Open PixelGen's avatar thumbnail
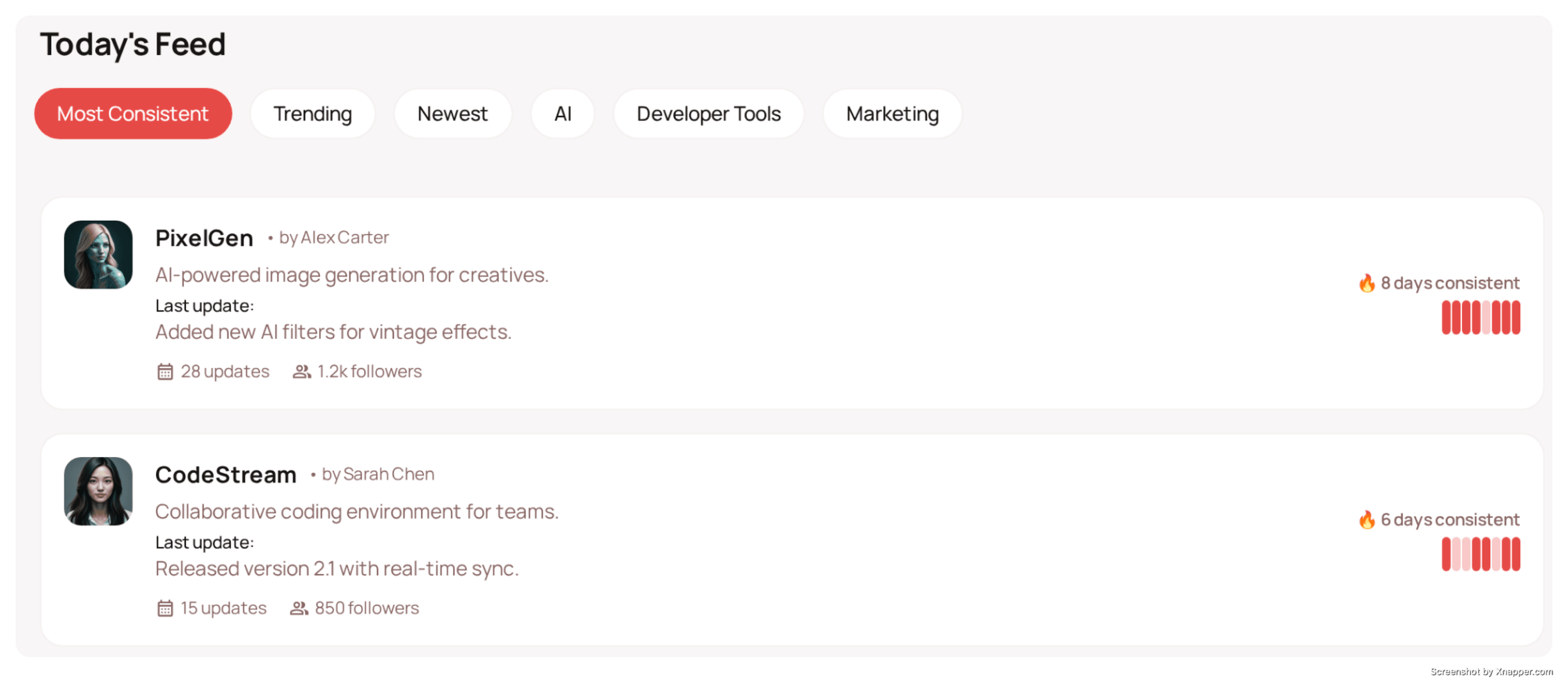 pos(98,254)
